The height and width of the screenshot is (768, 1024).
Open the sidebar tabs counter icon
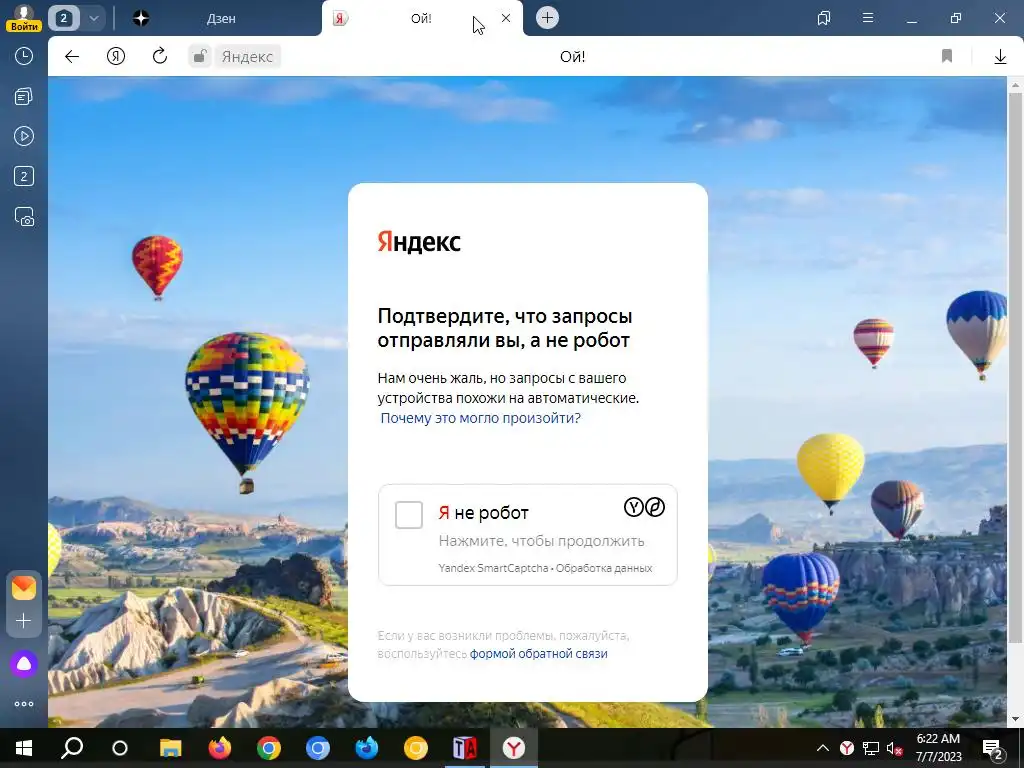tap(24, 176)
